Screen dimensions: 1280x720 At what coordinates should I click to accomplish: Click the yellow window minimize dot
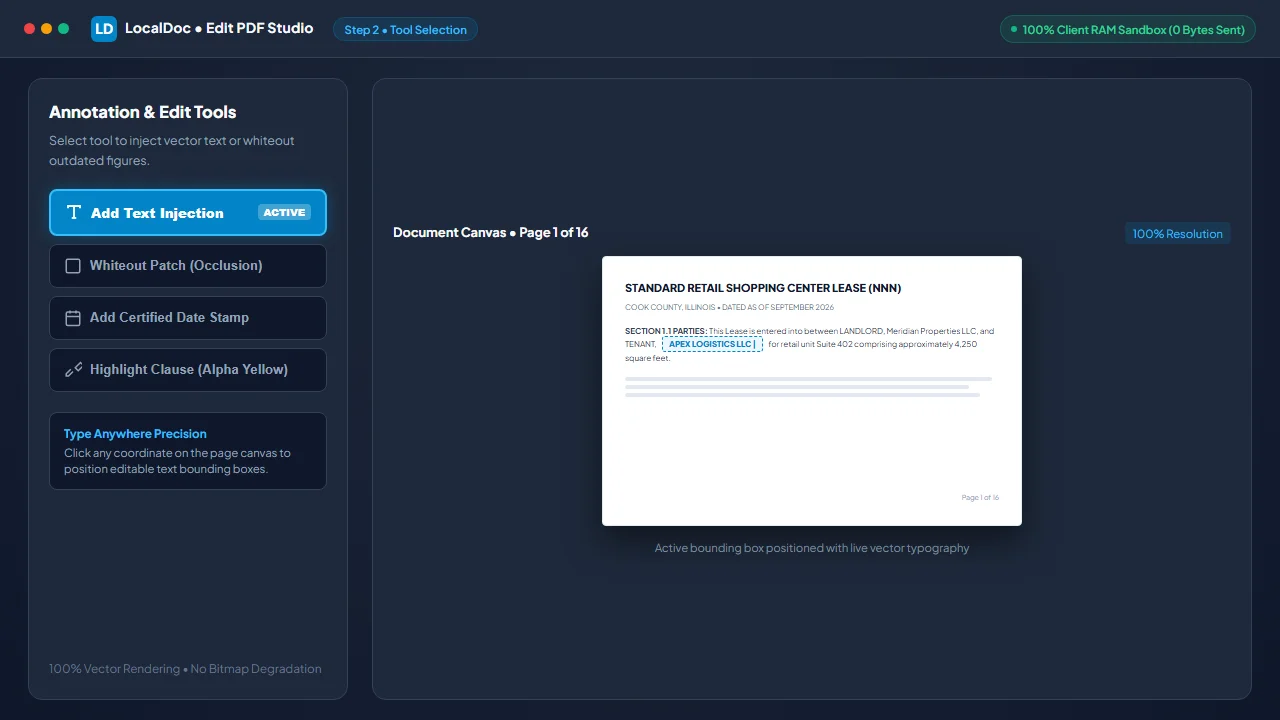pos(46,29)
